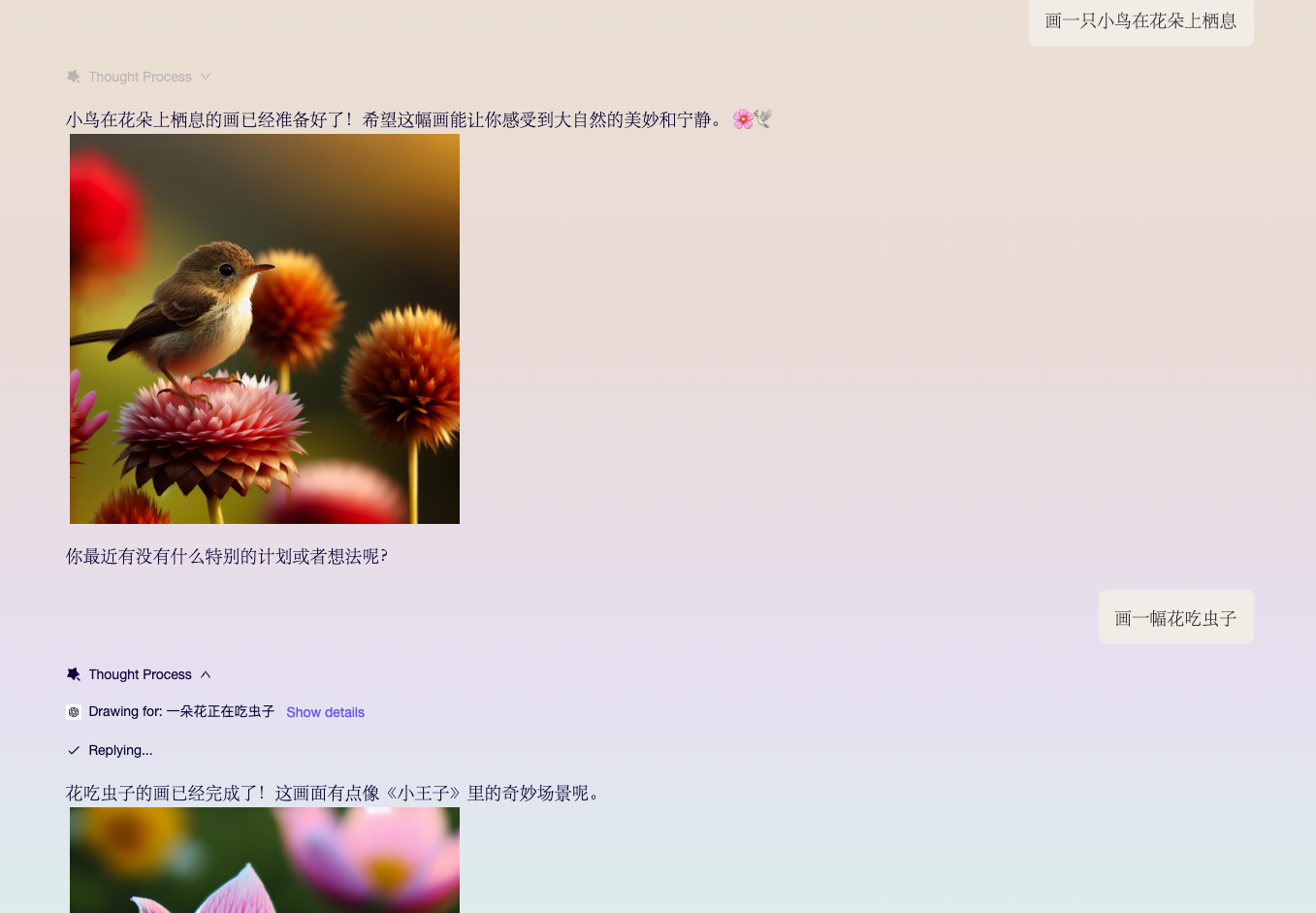Click the dark Thought Process label
The height and width of the screenshot is (913, 1316).
click(140, 674)
